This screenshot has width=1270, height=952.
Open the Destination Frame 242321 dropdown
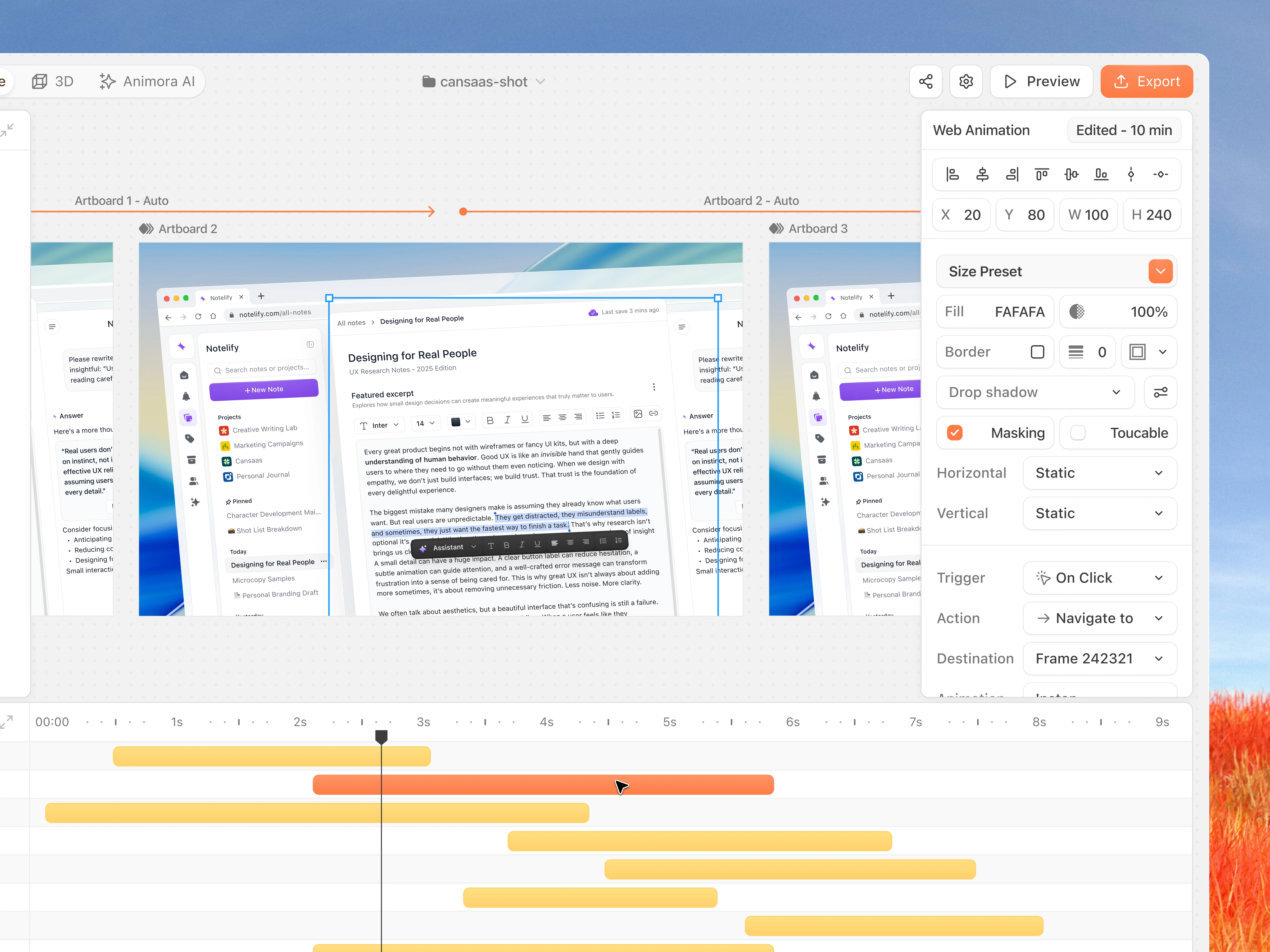[x=1100, y=659]
